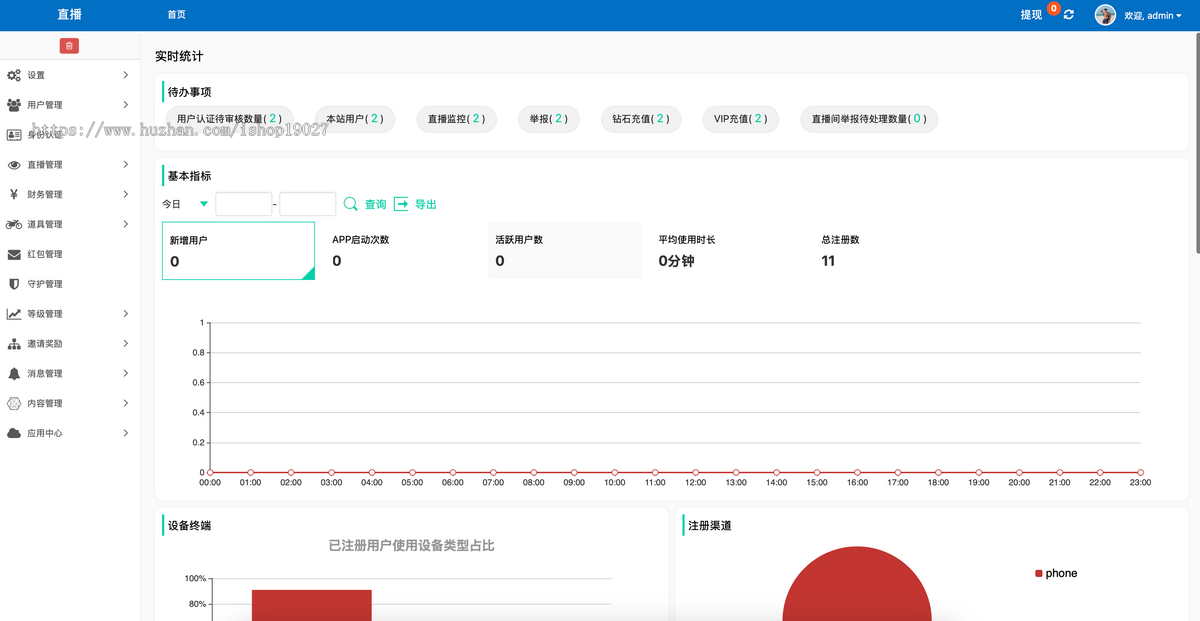Click the 导出 export button text
Image resolution: width=1200 pixels, height=621 pixels.
click(x=426, y=204)
